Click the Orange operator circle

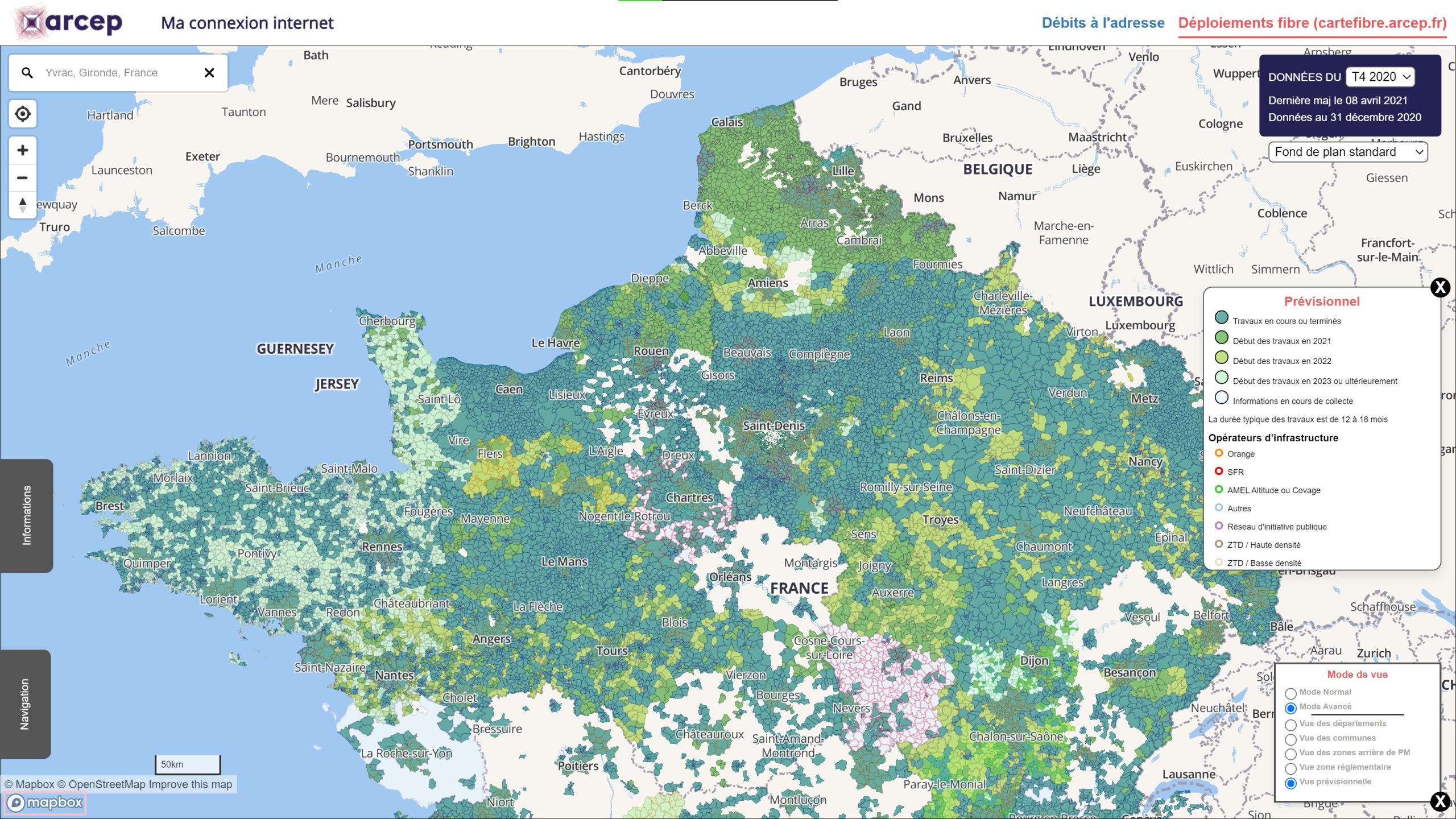click(1219, 453)
